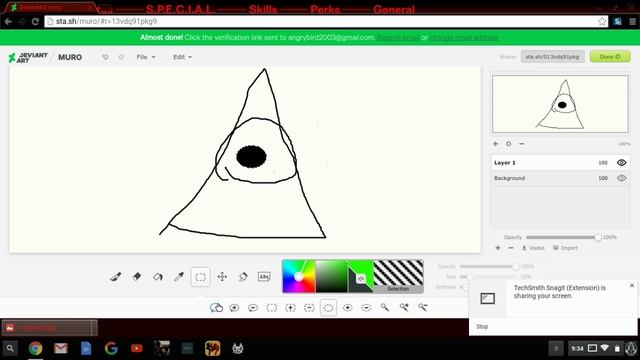Click the layer Opacity slider handle
Image resolution: width=640 pixels, height=360 pixels.
point(598,237)
